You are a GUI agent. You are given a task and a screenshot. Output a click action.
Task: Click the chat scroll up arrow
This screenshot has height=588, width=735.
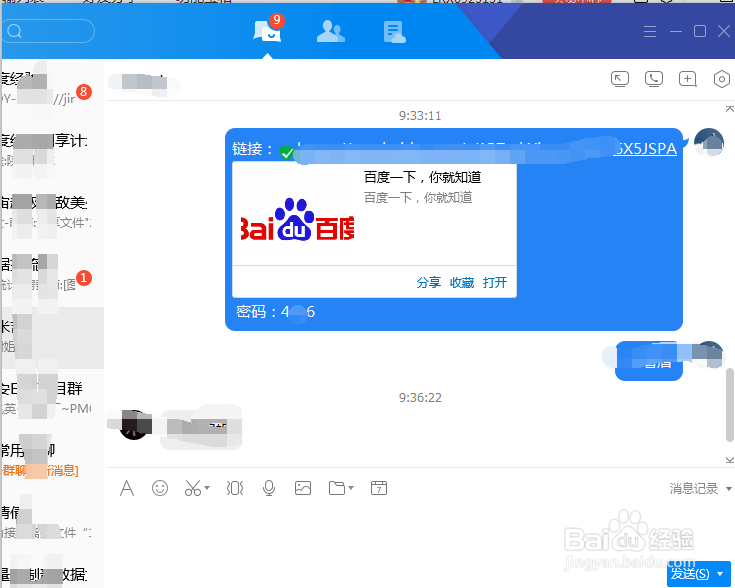729,109
